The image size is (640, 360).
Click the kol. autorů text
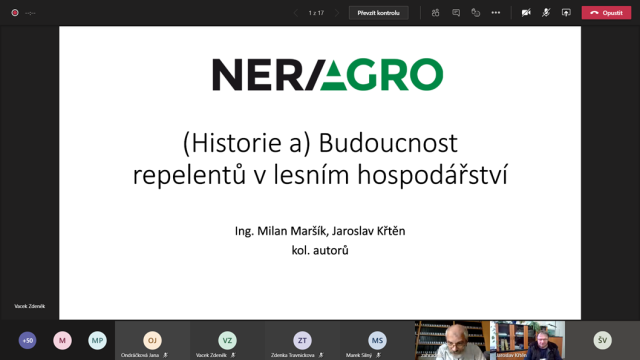(x=320, y=250)
